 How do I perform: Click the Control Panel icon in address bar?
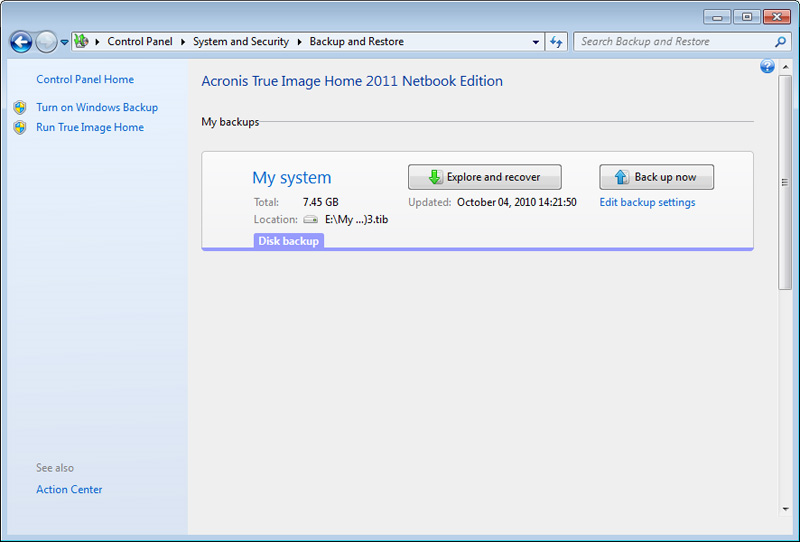82,41
